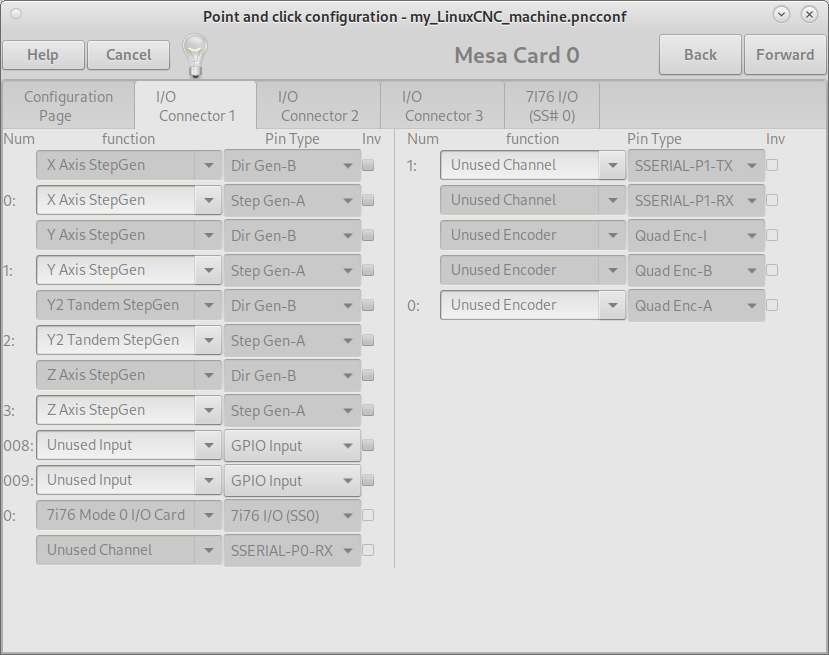829x655 pixels.
Task: Click the 7i76 I/O (SS0) pin type
Action: pyautogui.click(x=292, y=515)
